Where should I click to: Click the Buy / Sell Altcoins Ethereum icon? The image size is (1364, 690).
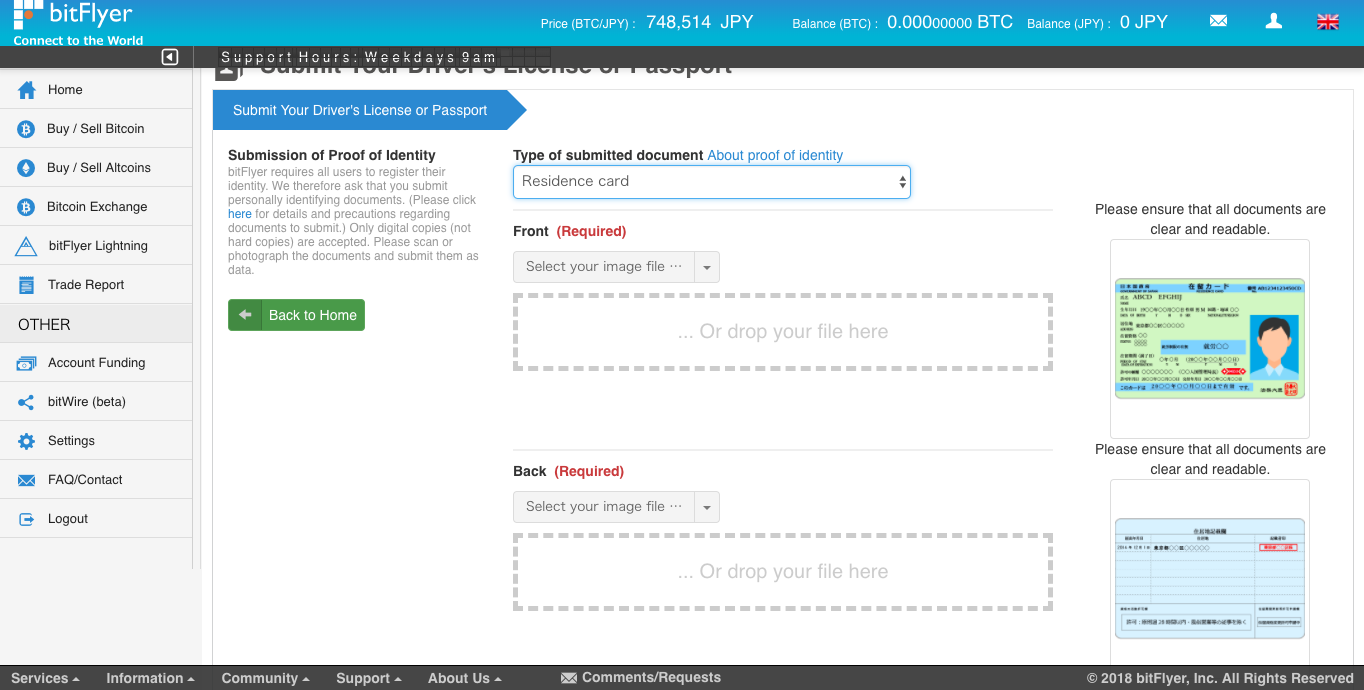pyautogui.click(x=27, y=168)
